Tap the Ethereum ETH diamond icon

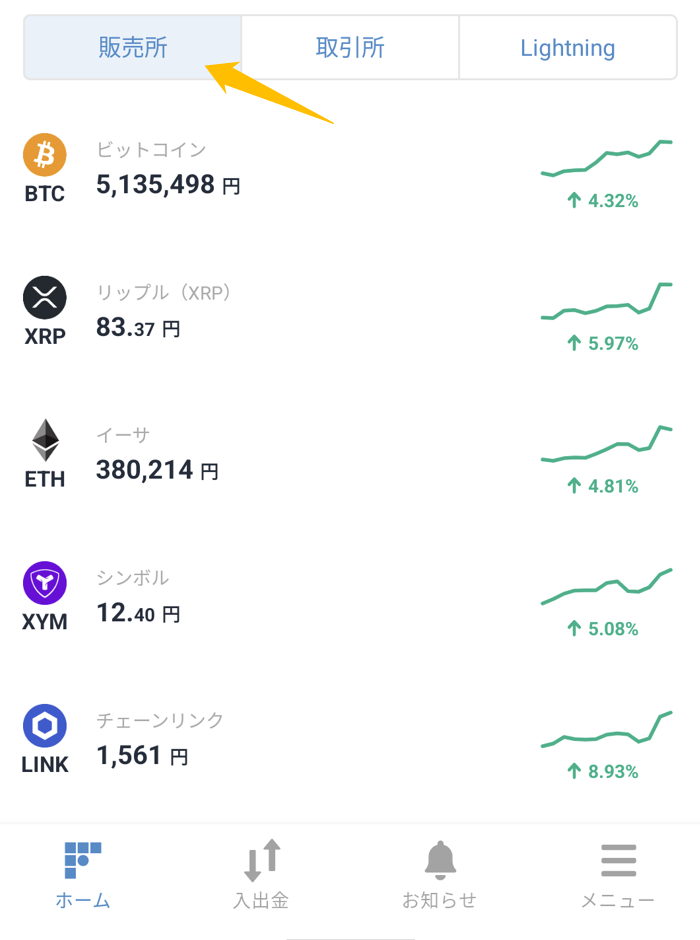pos(45,440)
